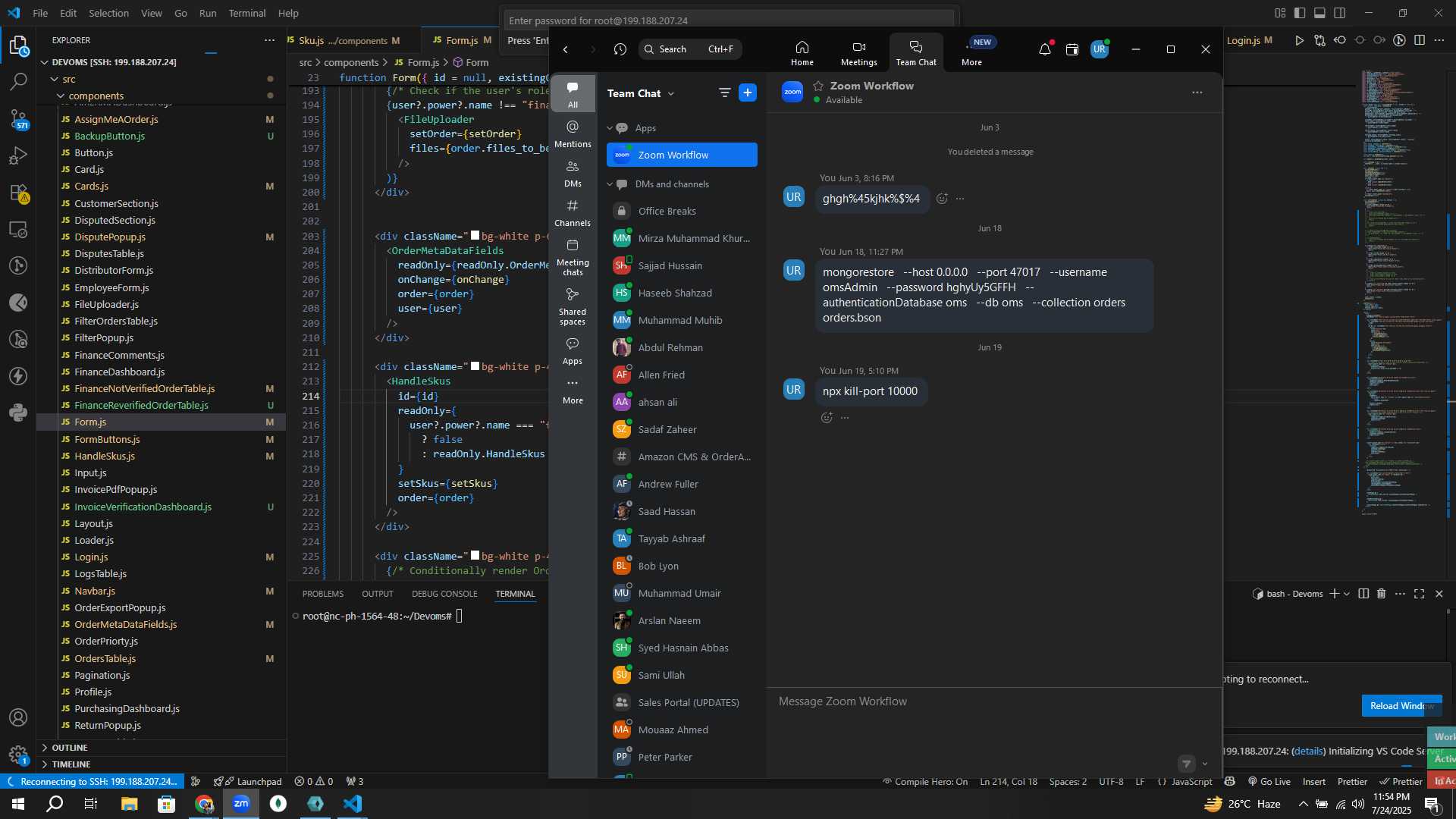The height and width of the screenshot is (819, 1456).
Task: Open Channels section in Zoom sidebar
Action: click(573, 213)
